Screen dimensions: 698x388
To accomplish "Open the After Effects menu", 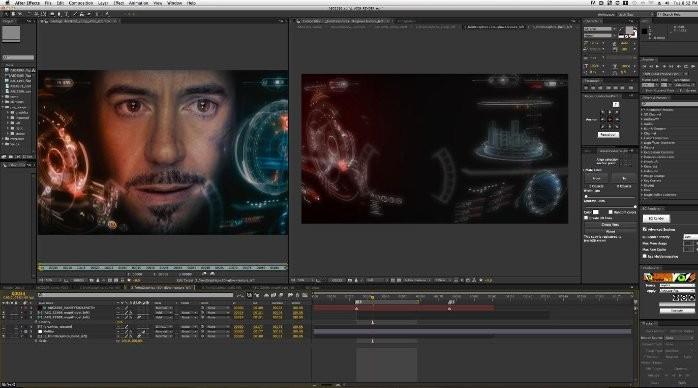I will [x=27, y=3].
